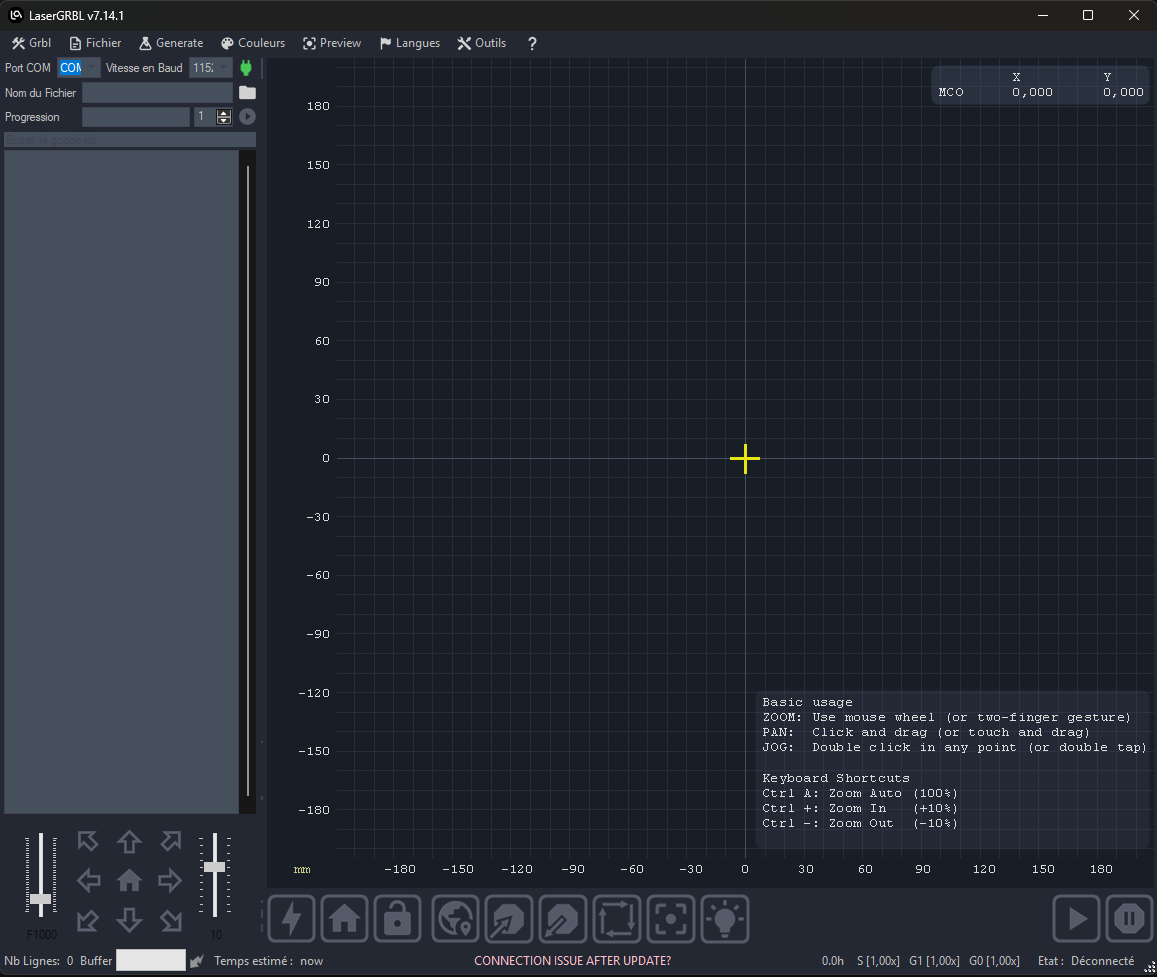1157x977 pixels.
Task: Open the Outils menu
Action: coord(482,43)
